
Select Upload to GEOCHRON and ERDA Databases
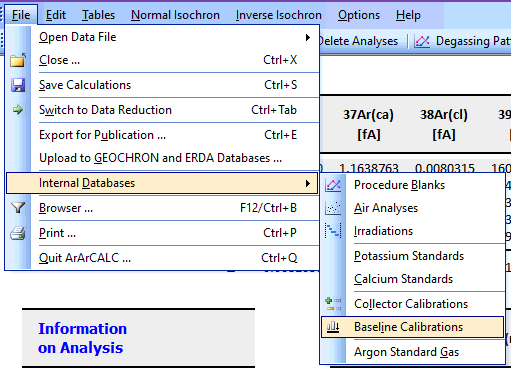[x=162, y=158]
